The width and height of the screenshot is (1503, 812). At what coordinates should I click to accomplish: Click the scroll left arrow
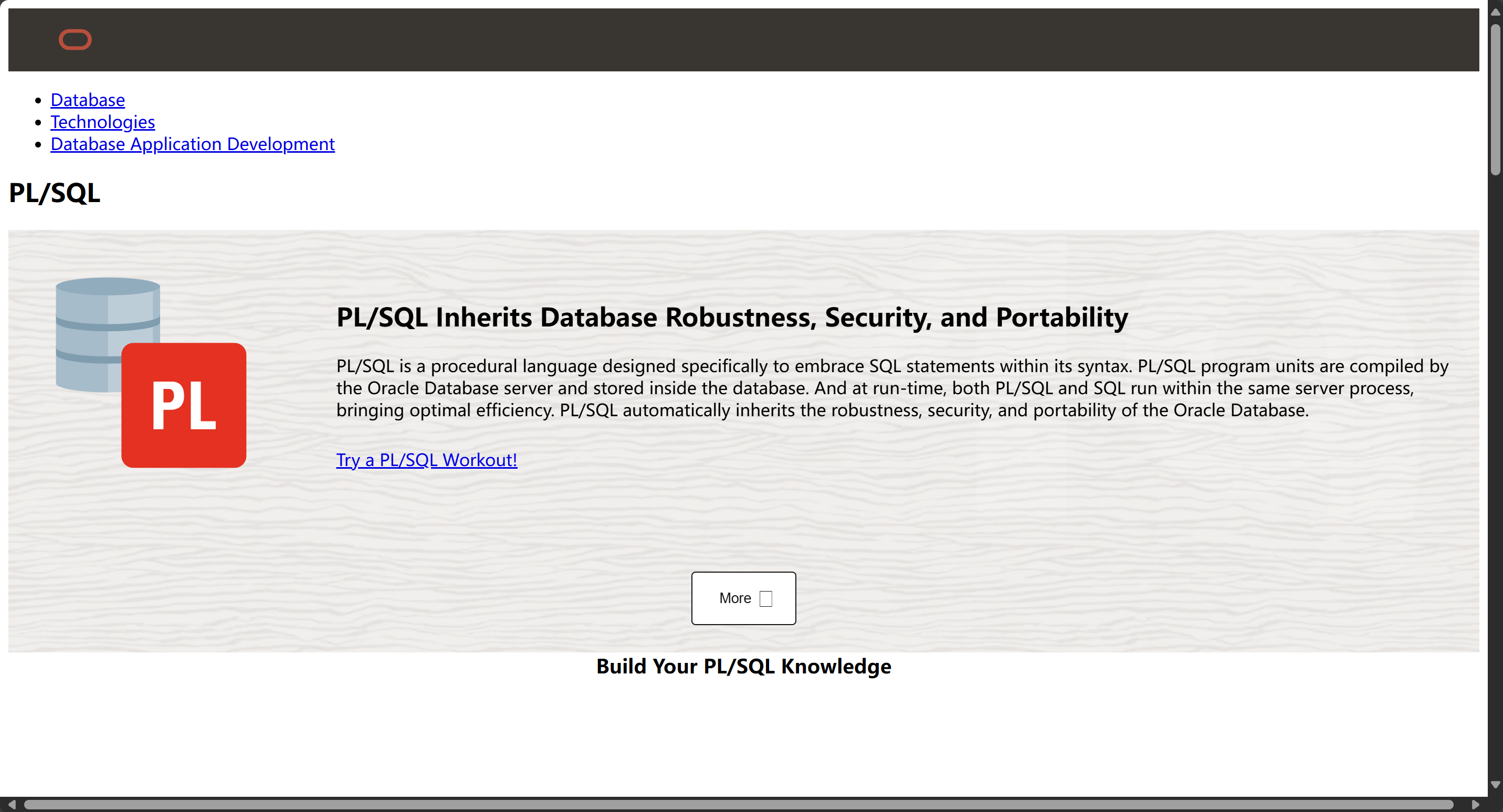coord(11,805)
